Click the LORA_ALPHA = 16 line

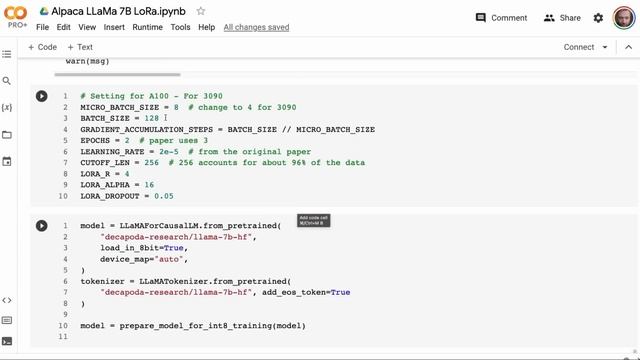coord(117,185)
